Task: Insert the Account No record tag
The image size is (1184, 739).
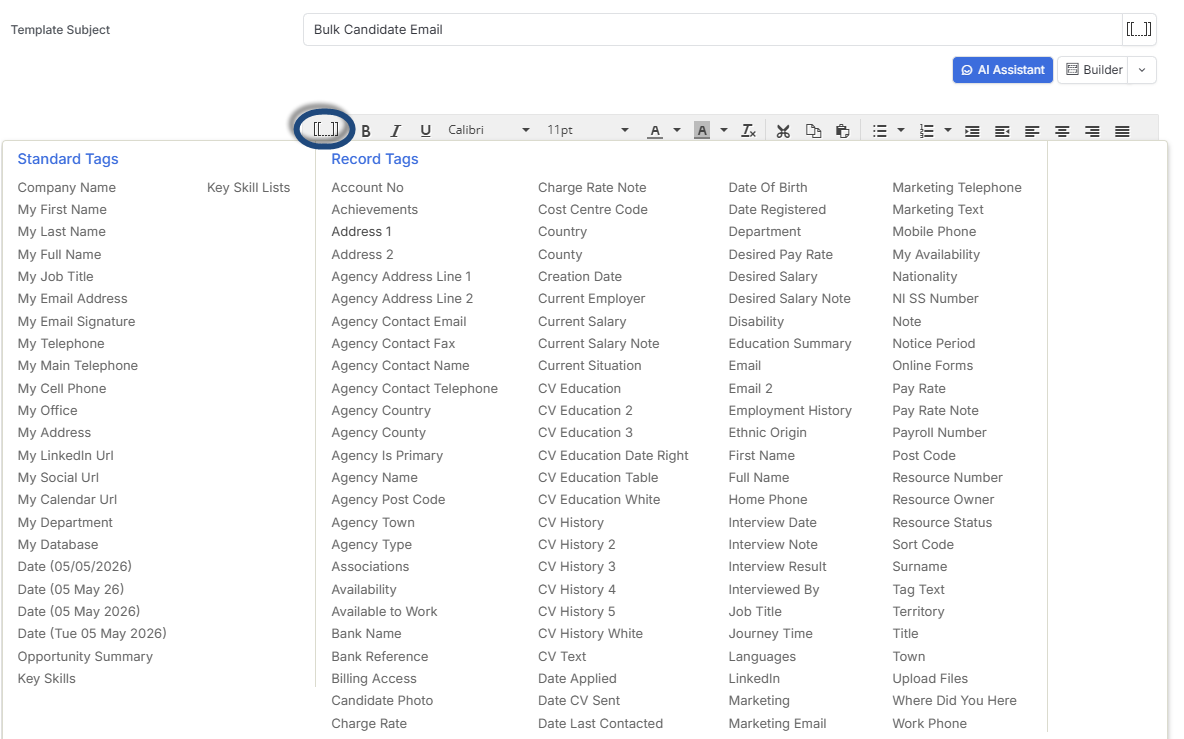Action: click(367, 187)
